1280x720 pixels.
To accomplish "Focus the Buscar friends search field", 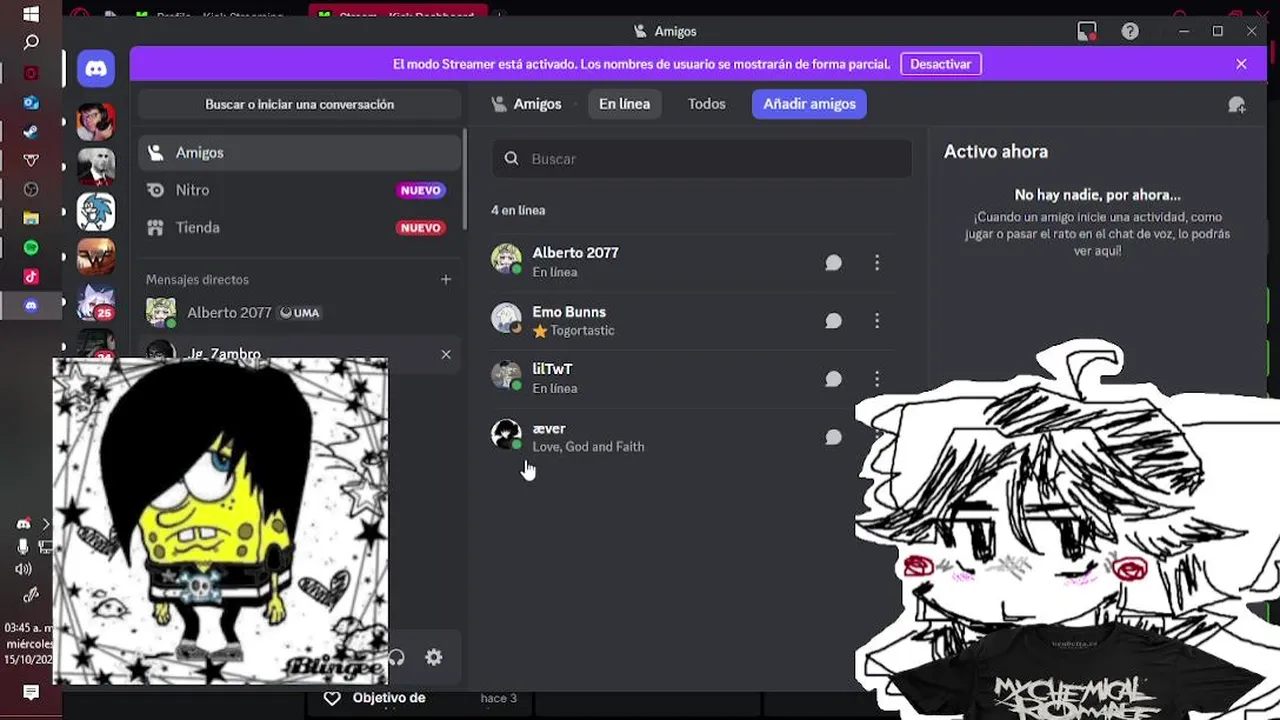I will click(701, 159).
